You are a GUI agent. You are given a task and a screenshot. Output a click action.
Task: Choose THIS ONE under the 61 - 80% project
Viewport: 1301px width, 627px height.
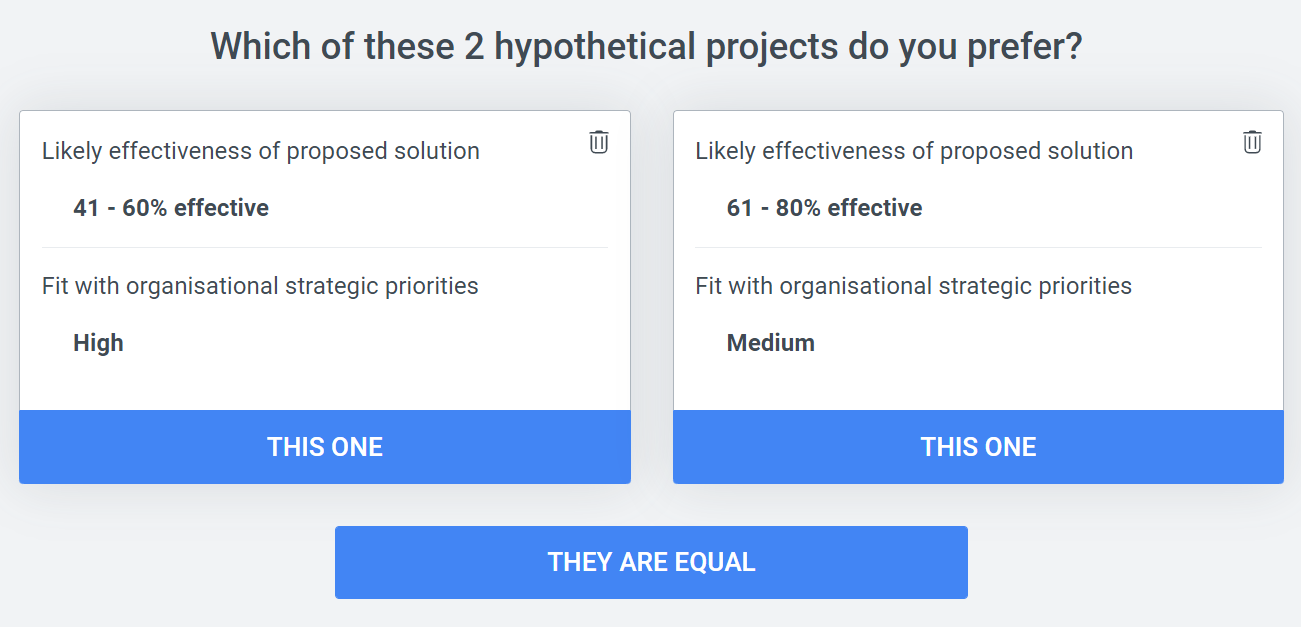pos(978,447)
